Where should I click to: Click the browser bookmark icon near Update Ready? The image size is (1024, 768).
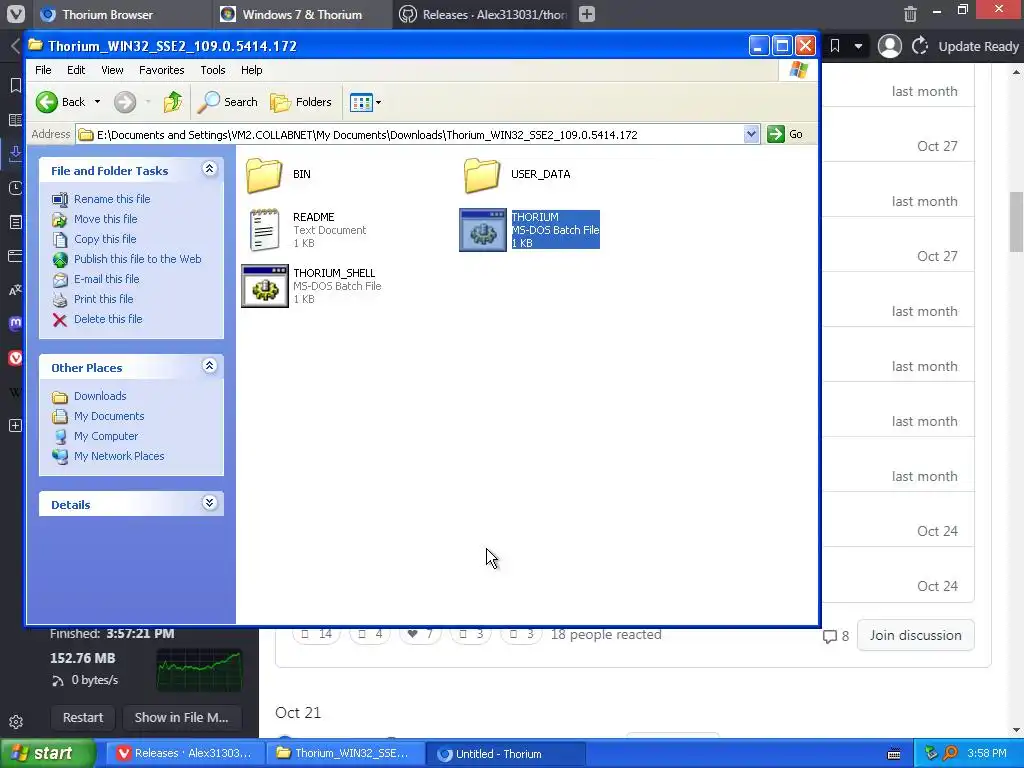[835, 46]
